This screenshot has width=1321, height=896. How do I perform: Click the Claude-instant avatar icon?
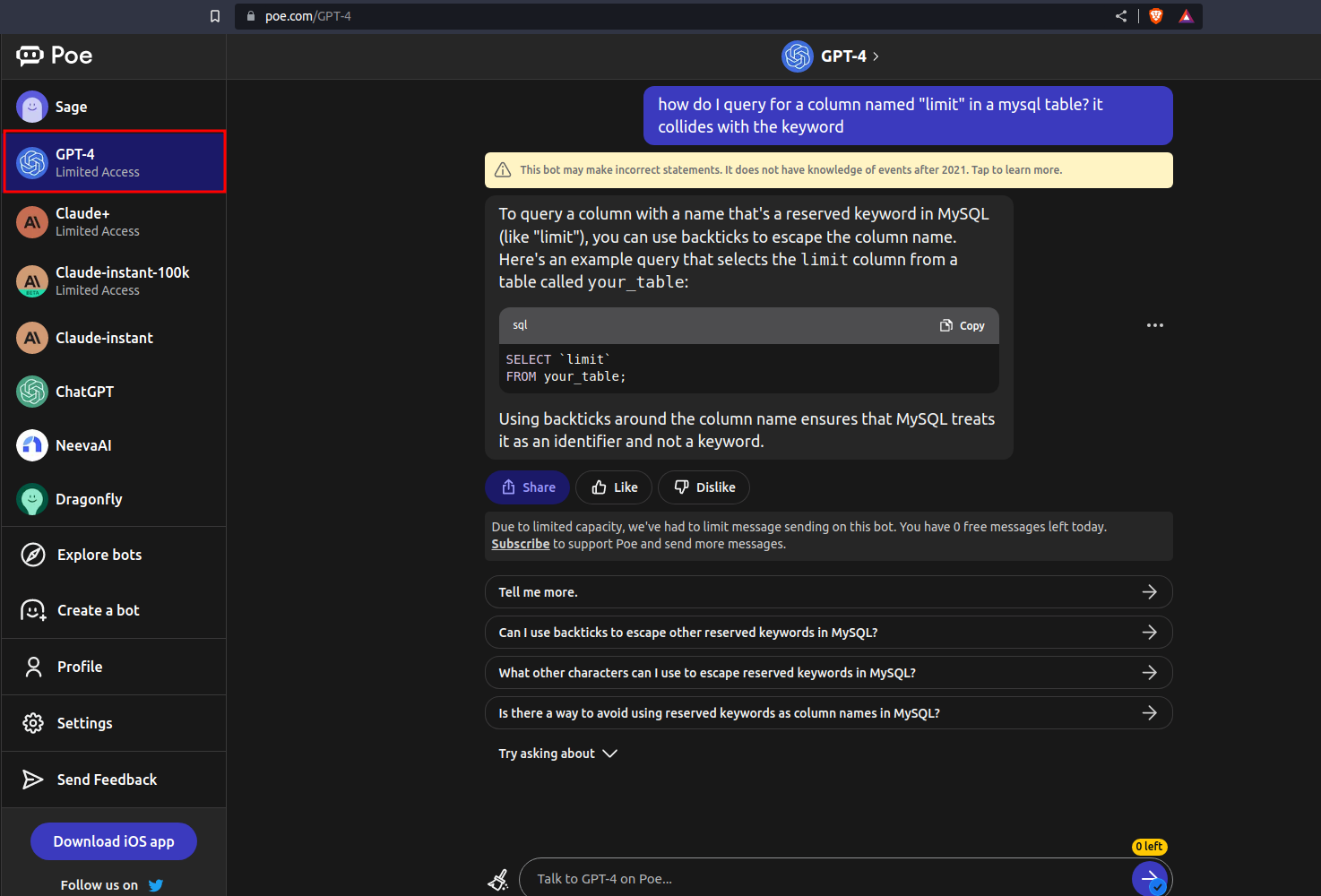(x=32, y=338)
